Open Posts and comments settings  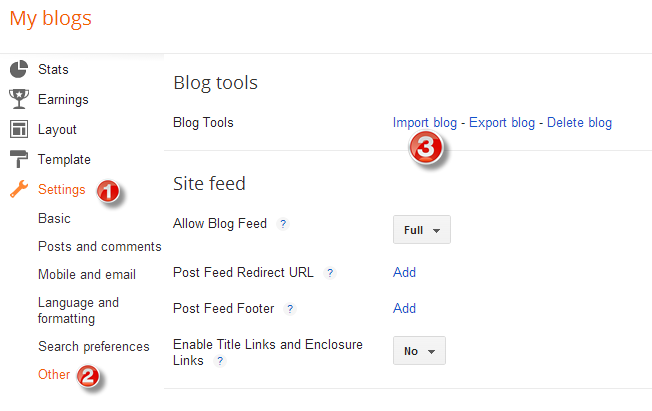pyautogui.click(x=99, y=246)
